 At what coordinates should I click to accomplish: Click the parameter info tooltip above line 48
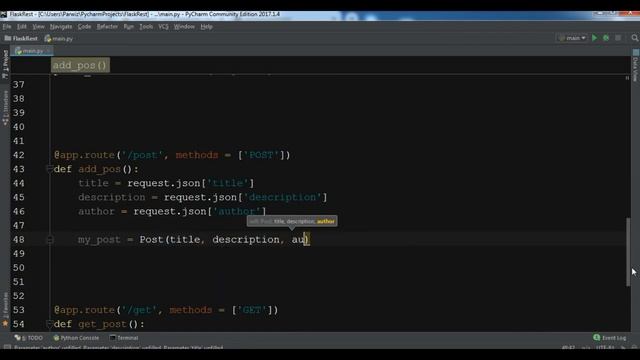click(292, 221)
